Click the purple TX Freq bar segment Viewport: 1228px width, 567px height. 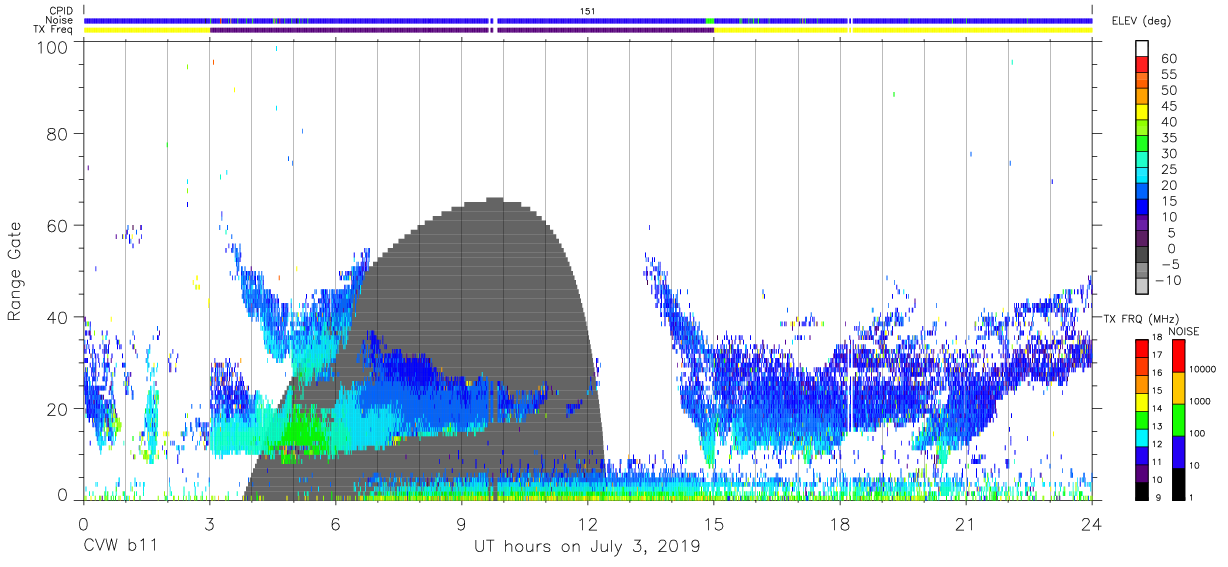[462, 30]
